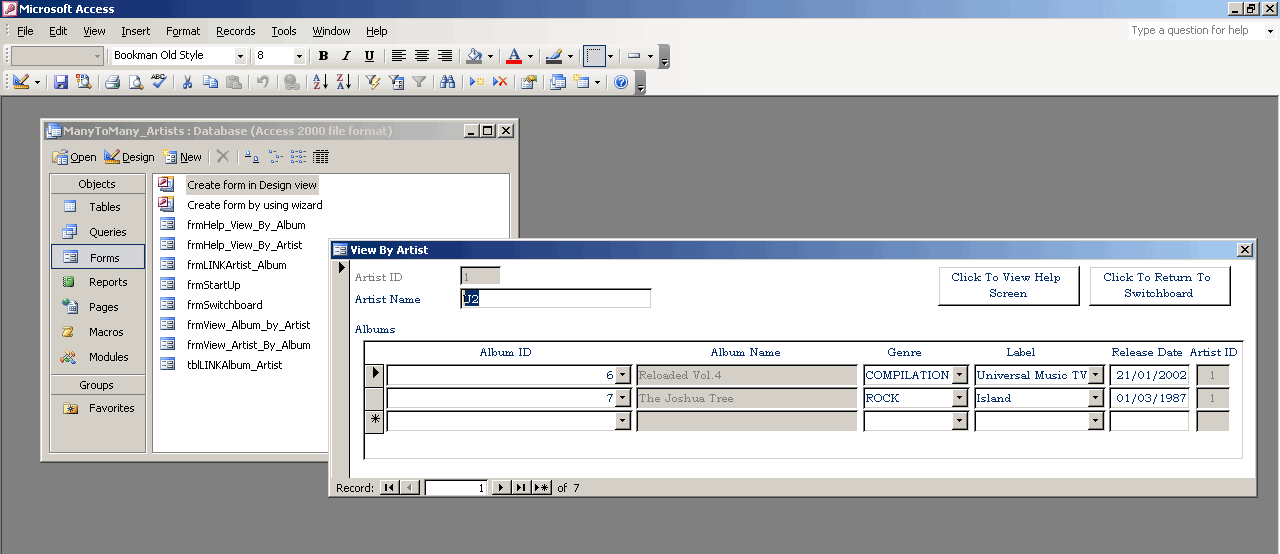Select Release Date 01/03/1987 field
1280x554 pixels.
(1149, 398)
